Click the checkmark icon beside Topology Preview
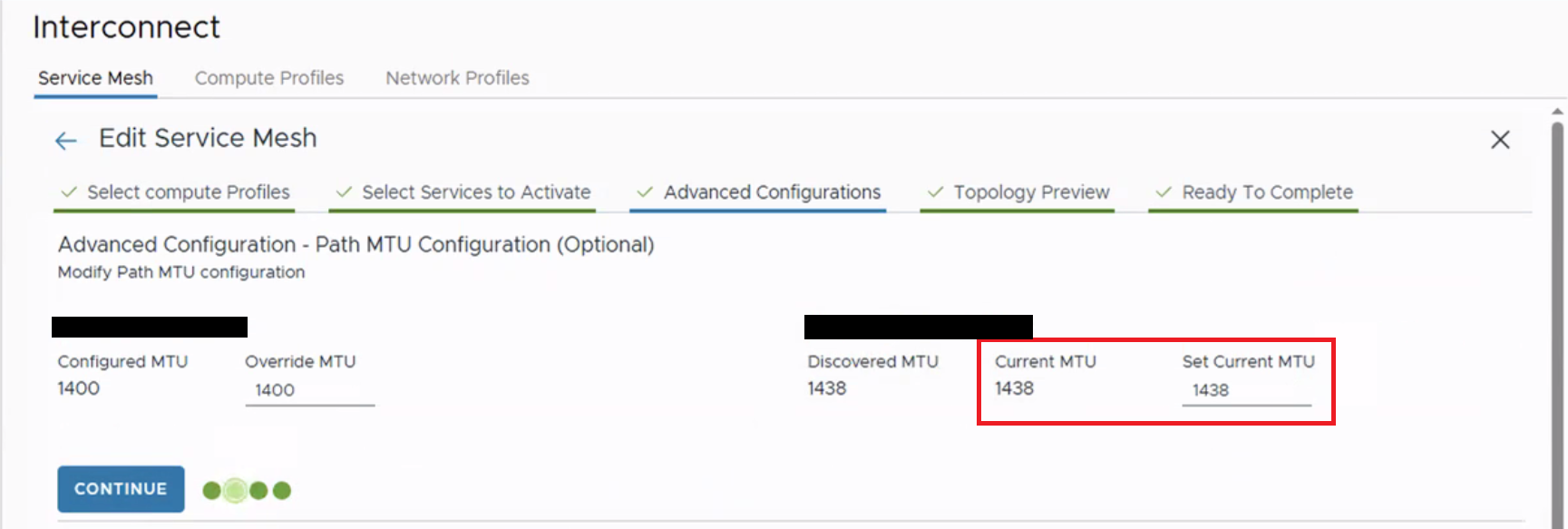 tap(935, 192)
